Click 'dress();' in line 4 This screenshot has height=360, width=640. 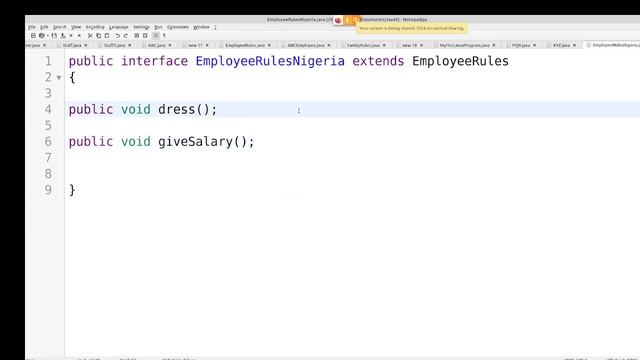(x=188, y=109)
